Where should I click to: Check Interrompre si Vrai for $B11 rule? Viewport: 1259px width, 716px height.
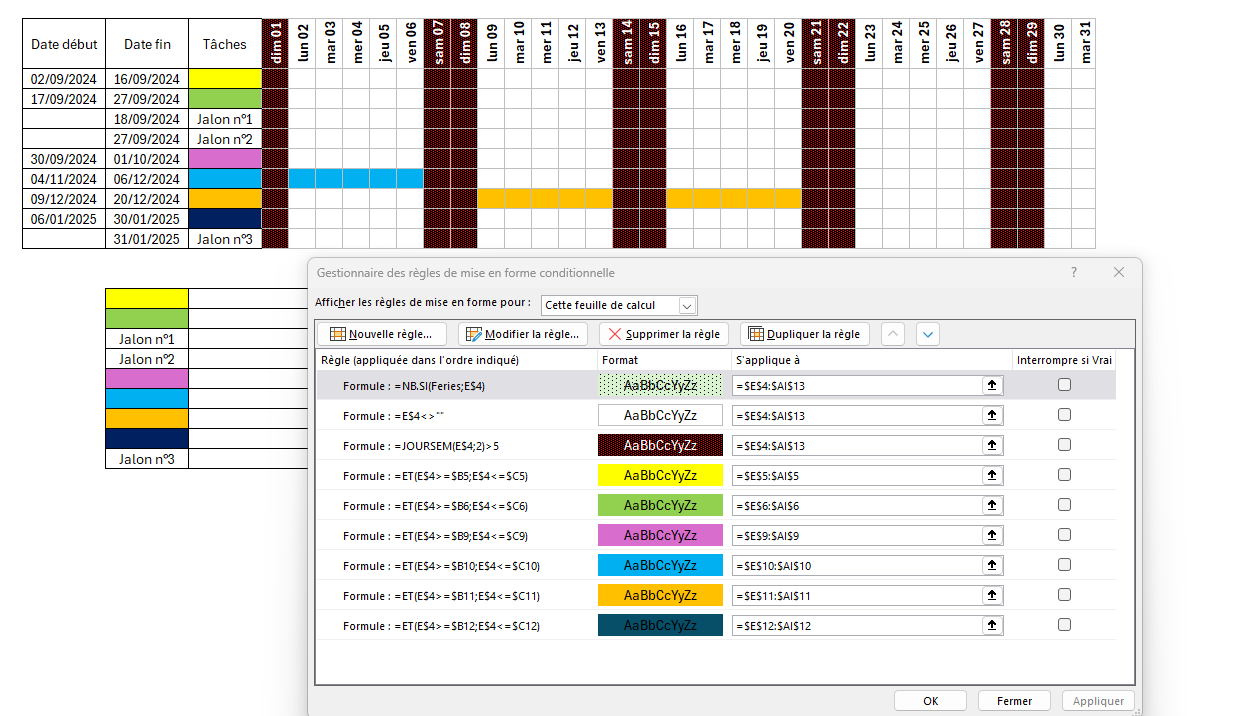click(1064, 595)
